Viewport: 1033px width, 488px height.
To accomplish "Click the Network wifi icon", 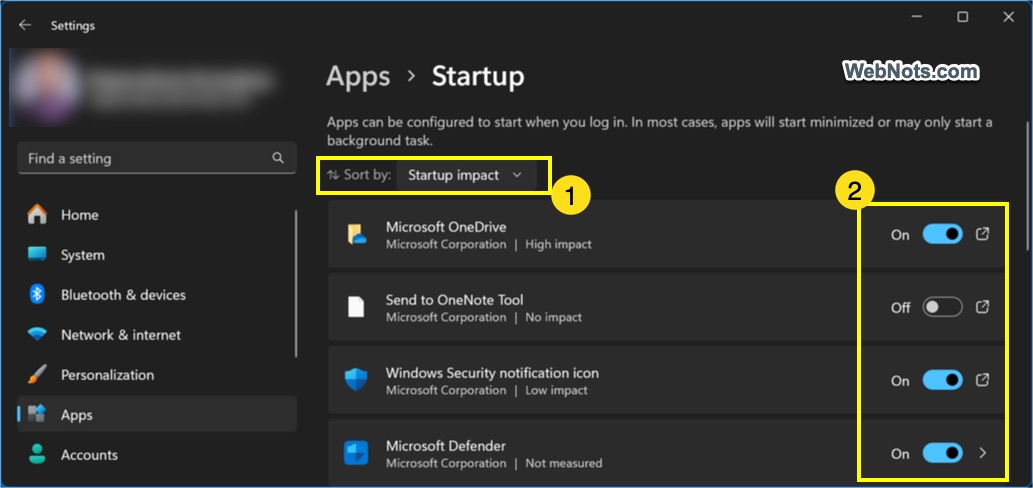I will (37, 335).
